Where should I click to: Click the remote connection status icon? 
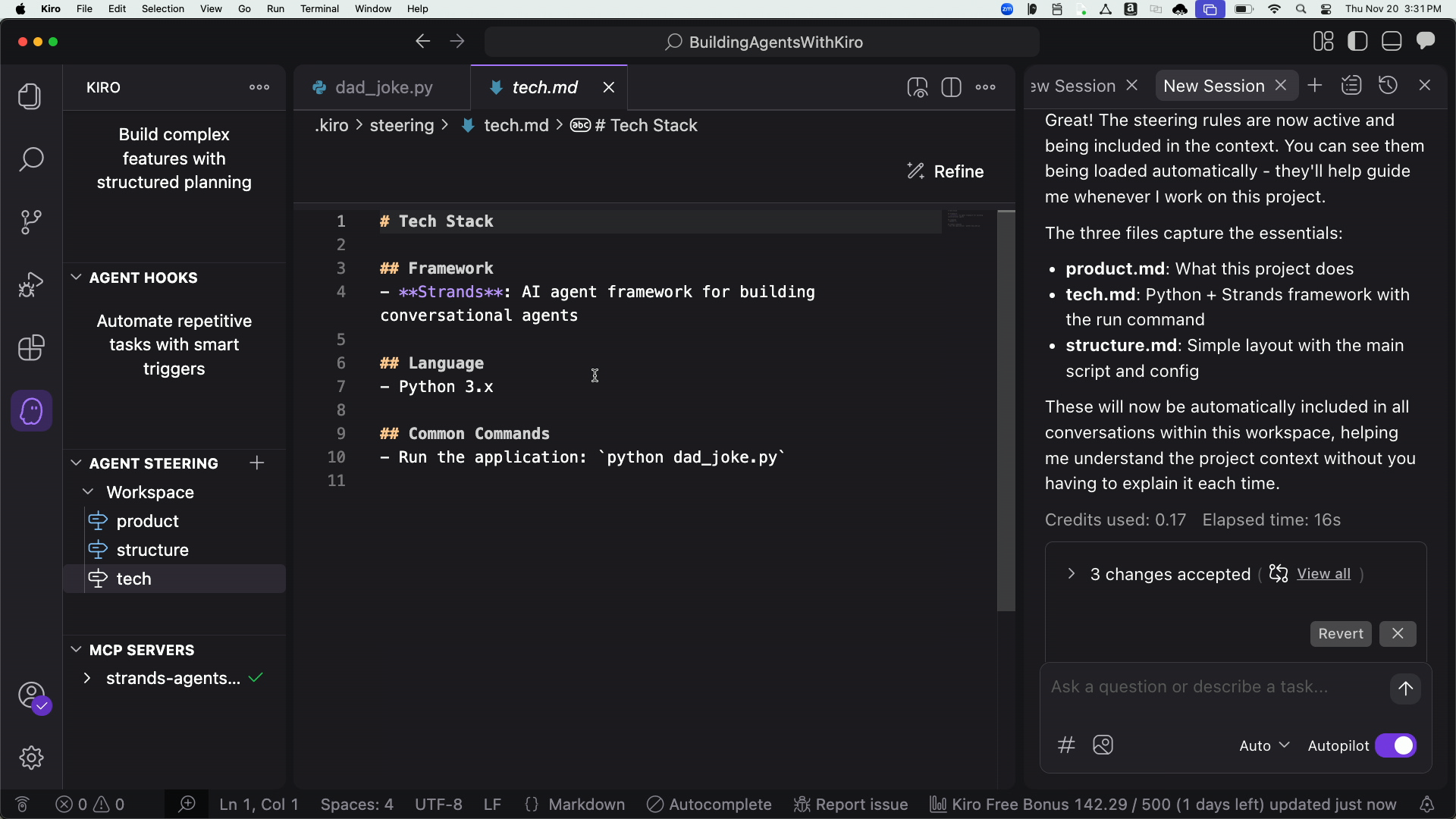[22, 805]
